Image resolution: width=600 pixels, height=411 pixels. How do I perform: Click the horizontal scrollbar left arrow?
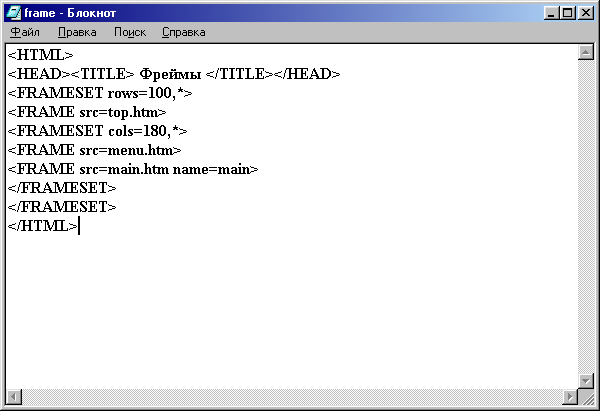click(x=14, y=397)
